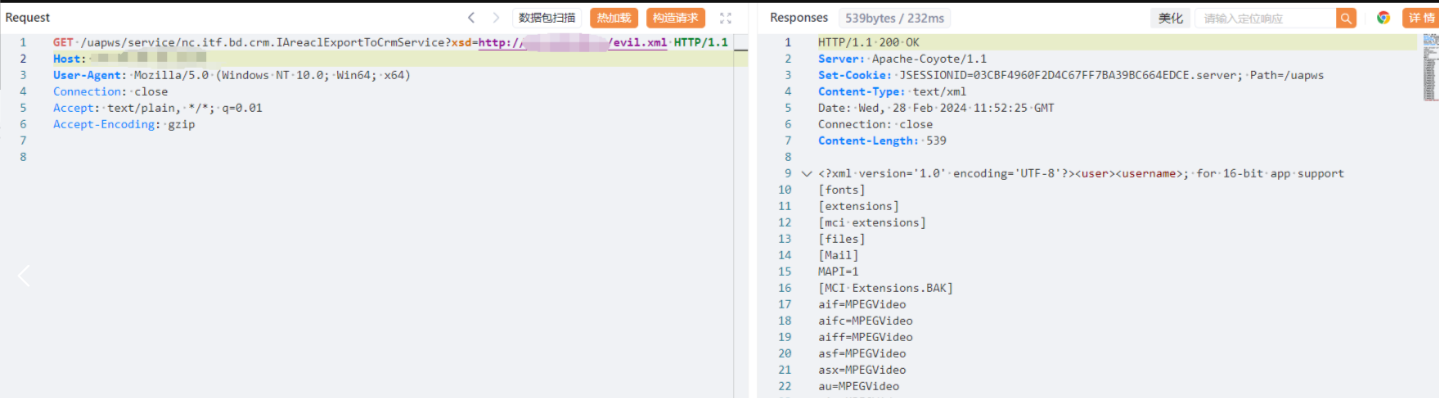Collapse the XML block at line 9
Viewport: 1439px width, 398px height.
click(807, 174)
